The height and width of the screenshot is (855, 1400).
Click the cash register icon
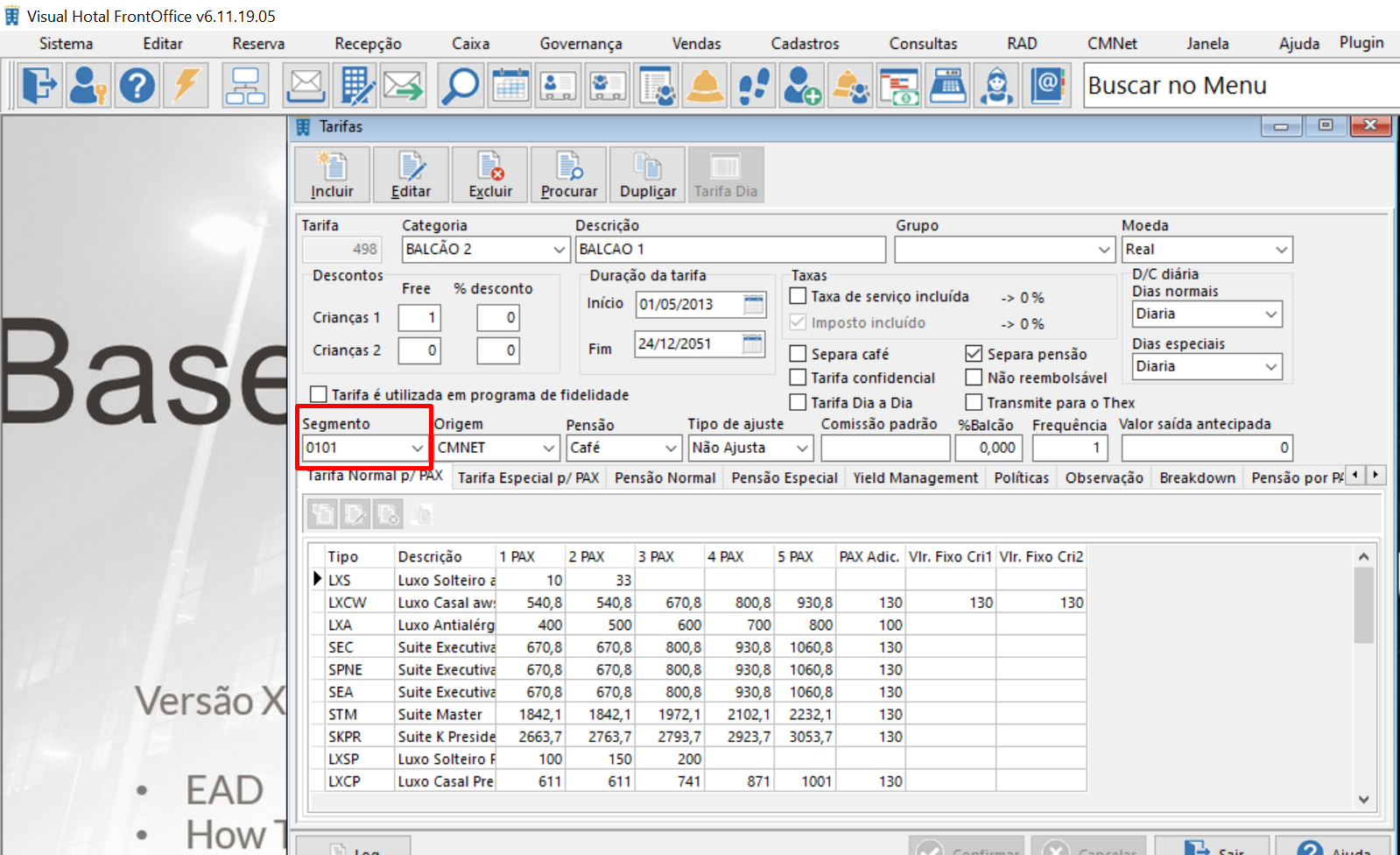click(948, 86)
